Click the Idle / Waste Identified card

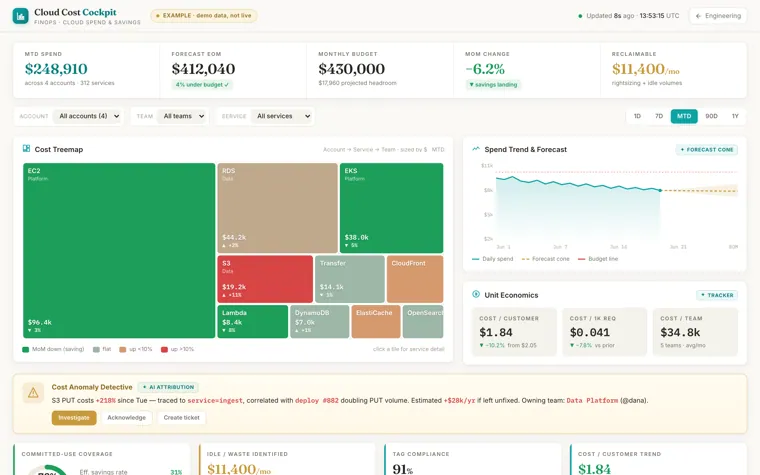(x=287, y=459)
